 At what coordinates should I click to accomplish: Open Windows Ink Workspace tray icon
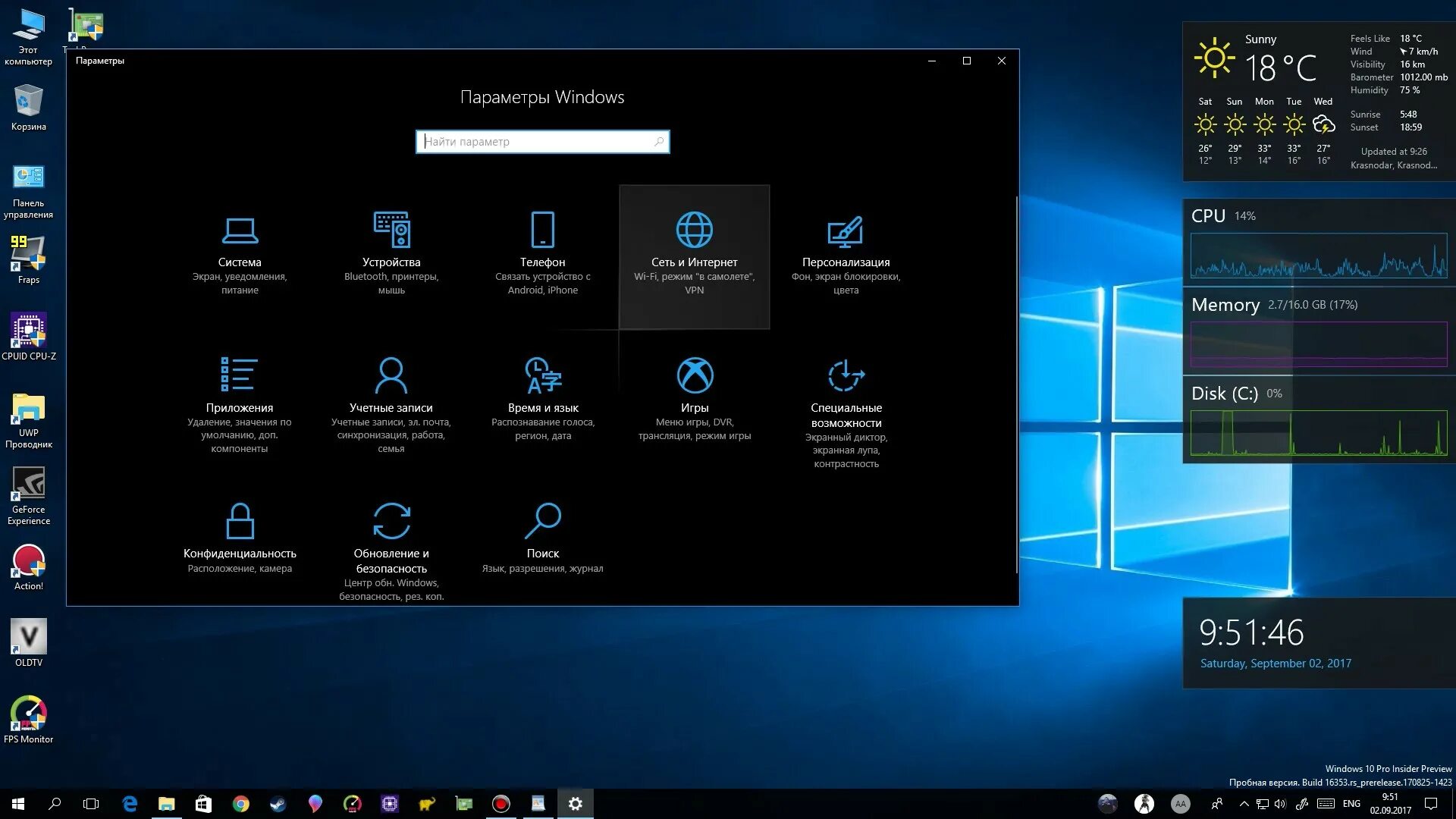pos(1302,804)
